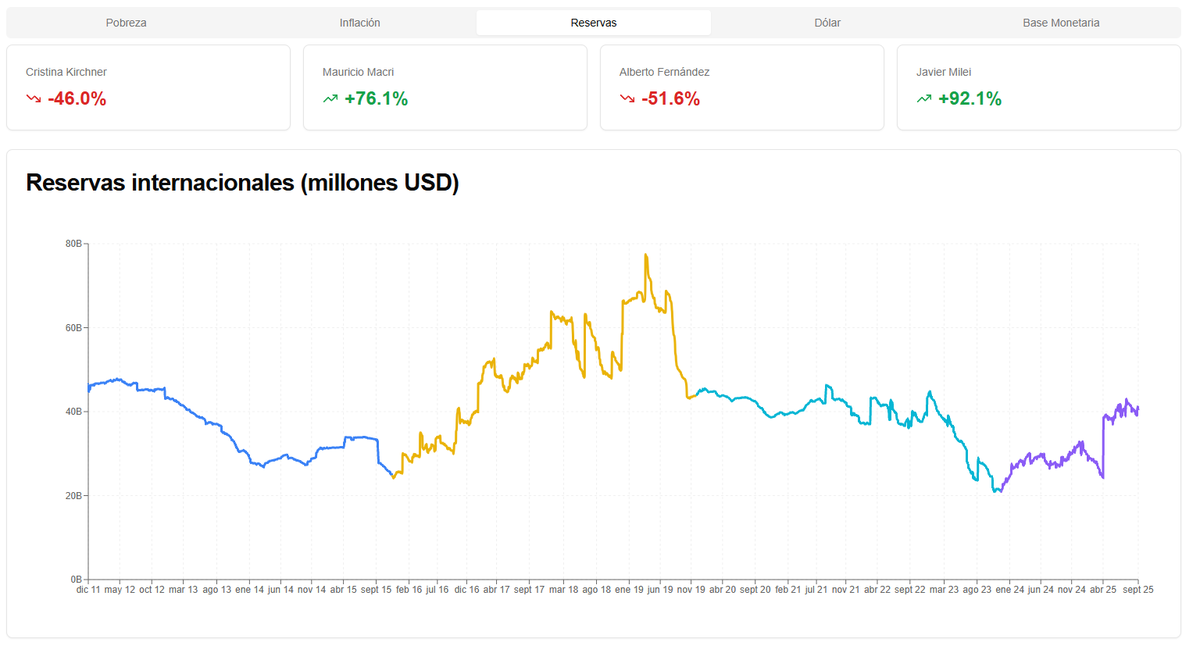Click the sept 25 x-axis label

tap(1138, 590)
